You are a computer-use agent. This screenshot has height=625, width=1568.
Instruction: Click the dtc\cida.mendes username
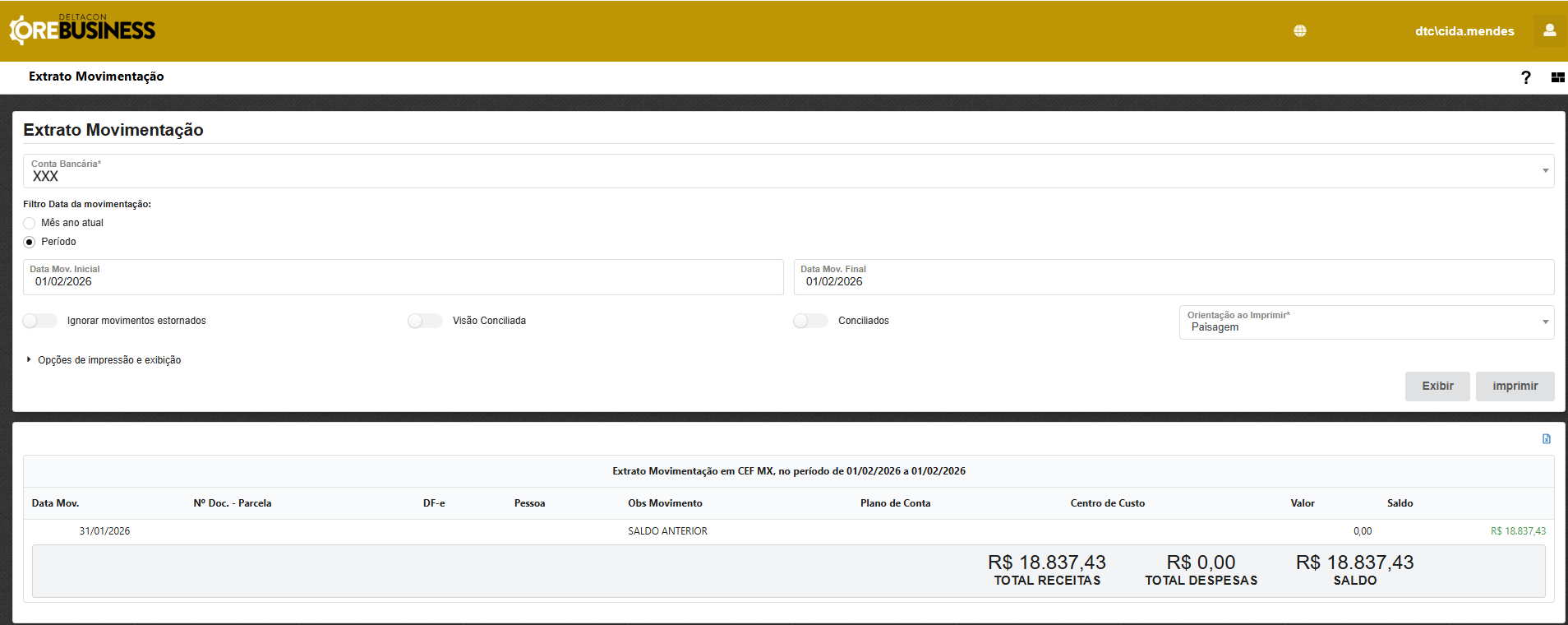pos(1464,31)
